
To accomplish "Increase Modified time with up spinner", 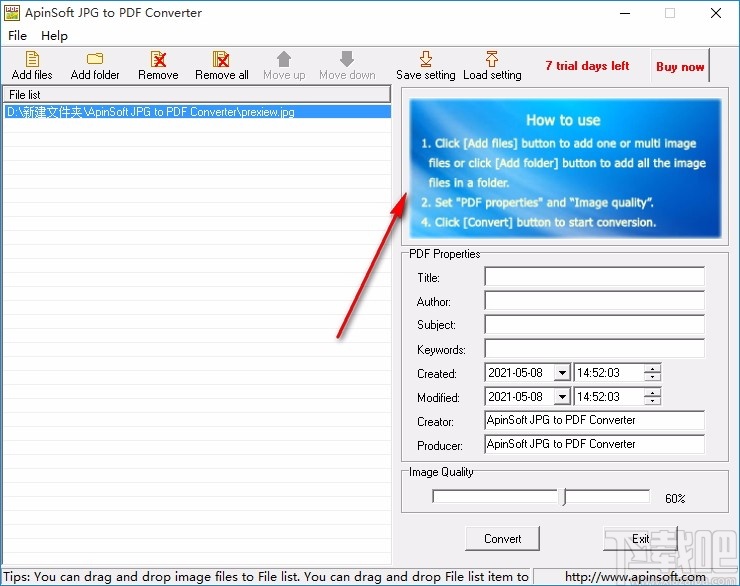I will tap(652, 393).
